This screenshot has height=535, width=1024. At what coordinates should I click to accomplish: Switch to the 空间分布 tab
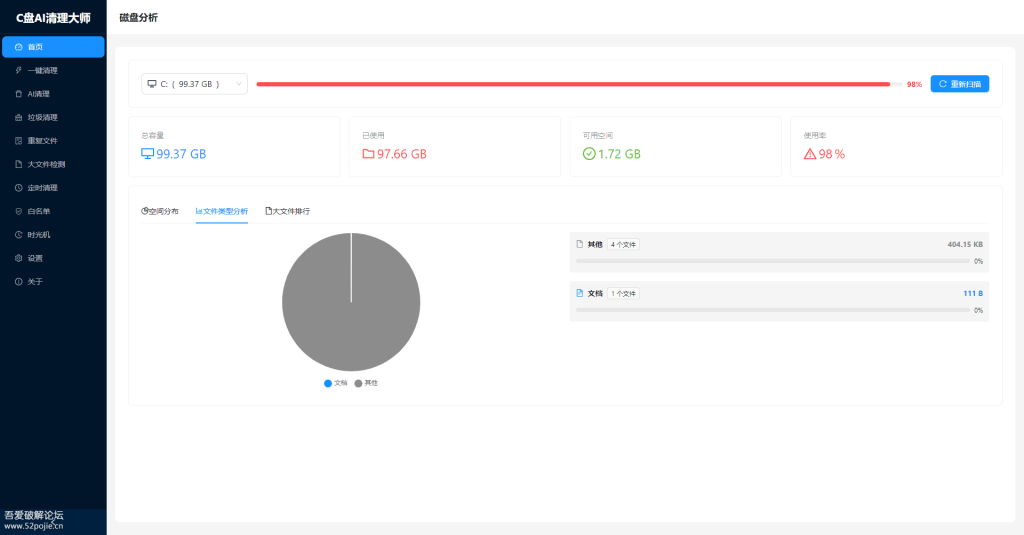[x=160, y=211]
